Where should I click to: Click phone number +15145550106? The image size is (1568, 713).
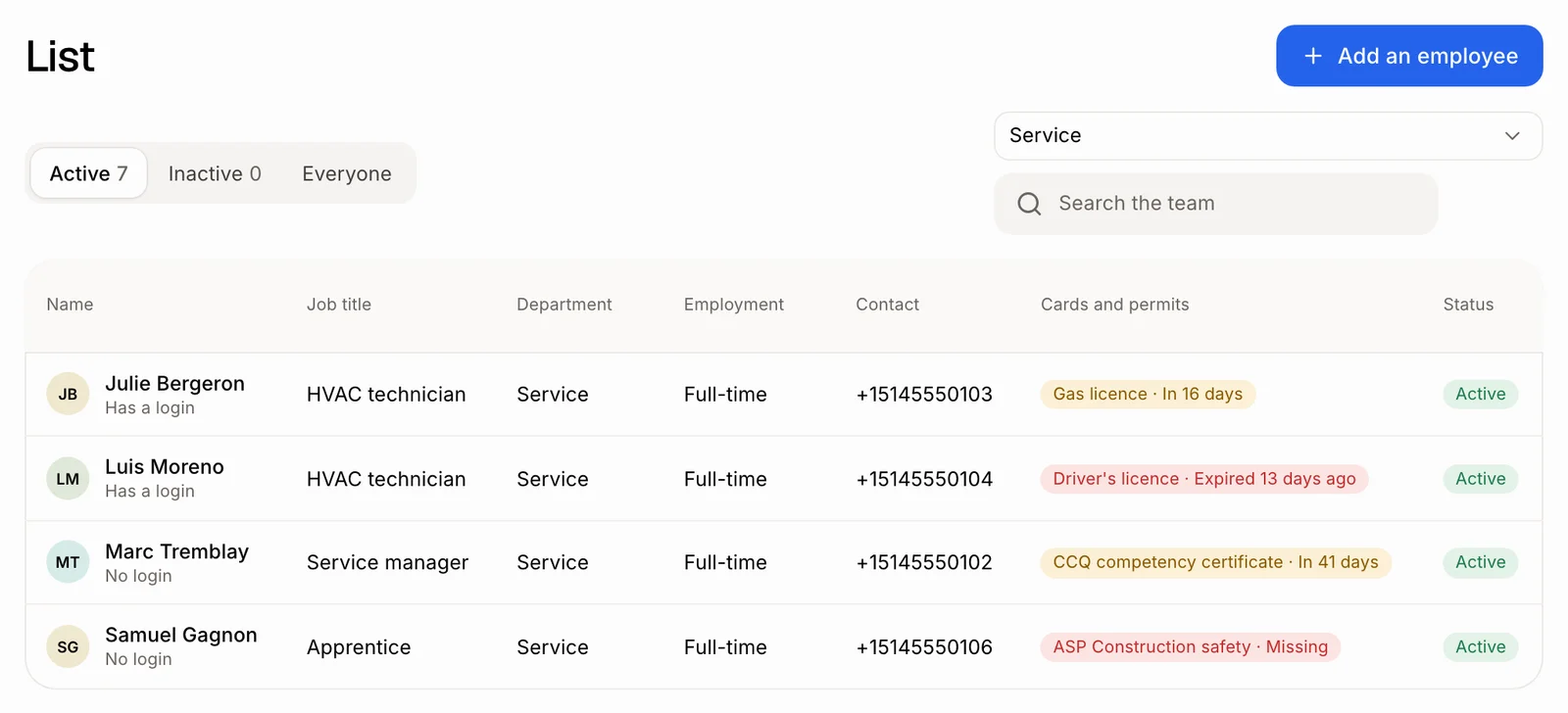(x=924, y=647)
